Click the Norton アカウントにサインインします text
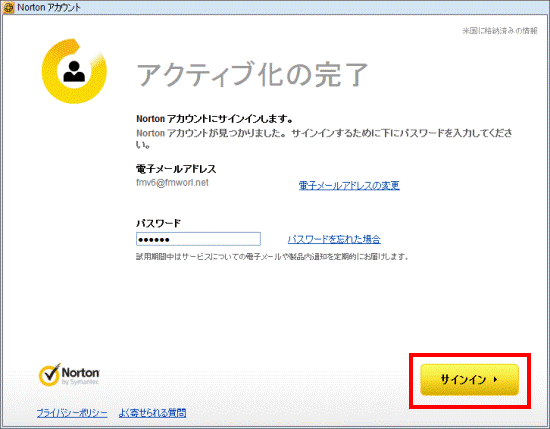The width and height of the screenshot is (550, 429). tap(215, 119)
